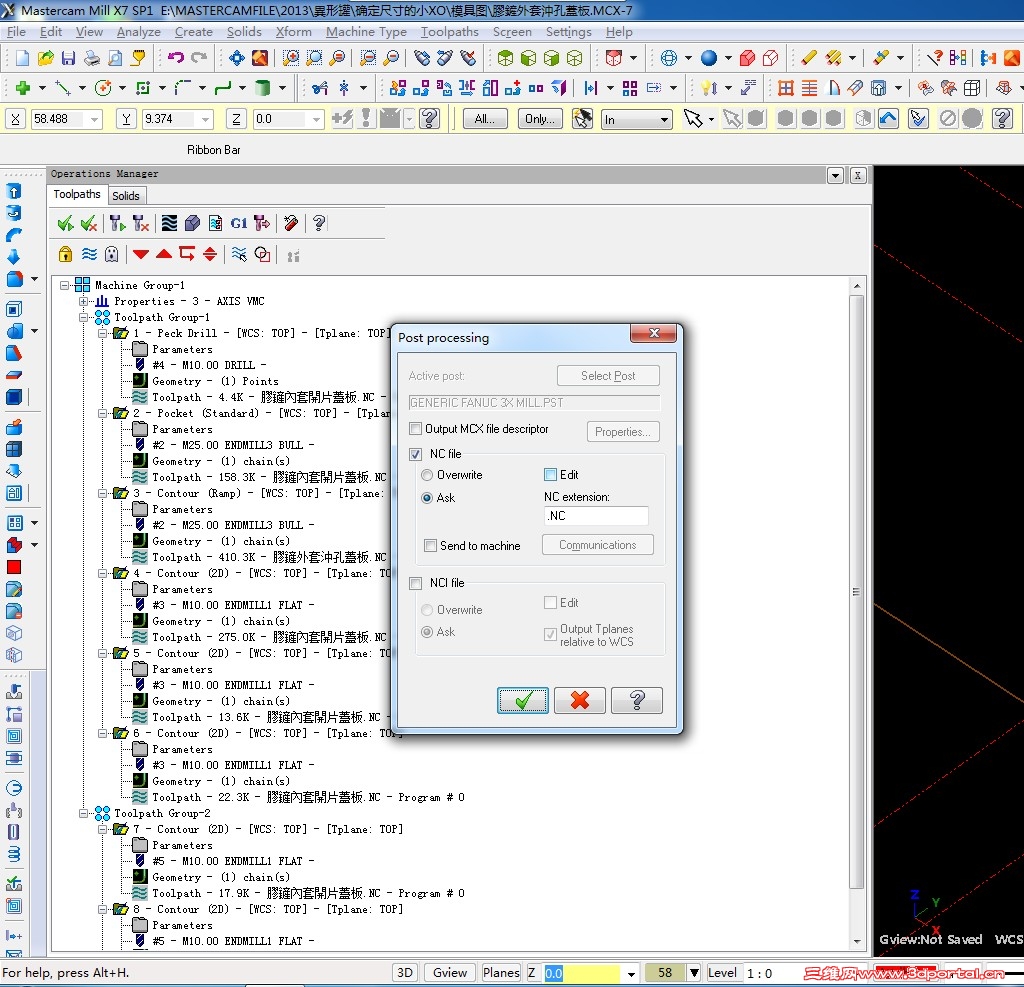The image size is (1024, 987).
Task: Check Output MCX file descriptor
Action: click(415, 429)
